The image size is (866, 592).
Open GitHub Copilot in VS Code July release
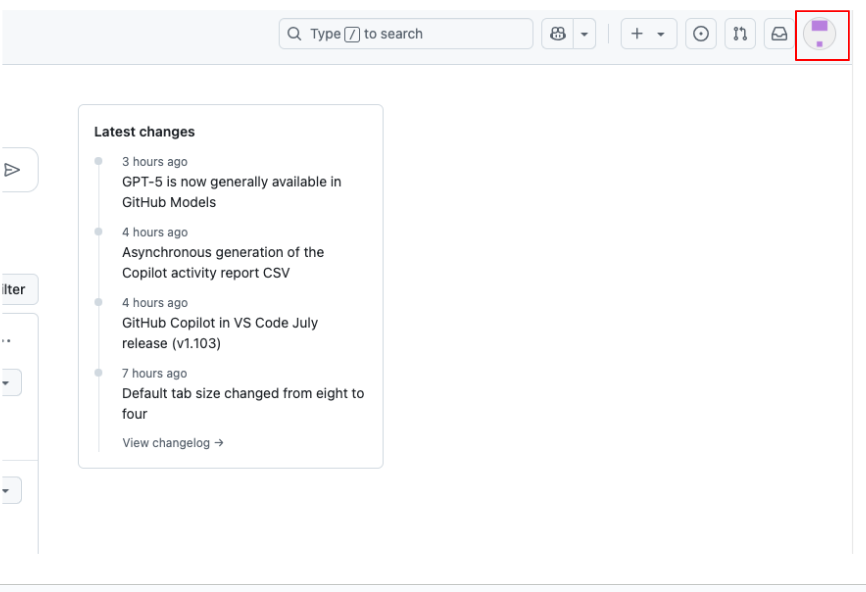tap(220, 333)
